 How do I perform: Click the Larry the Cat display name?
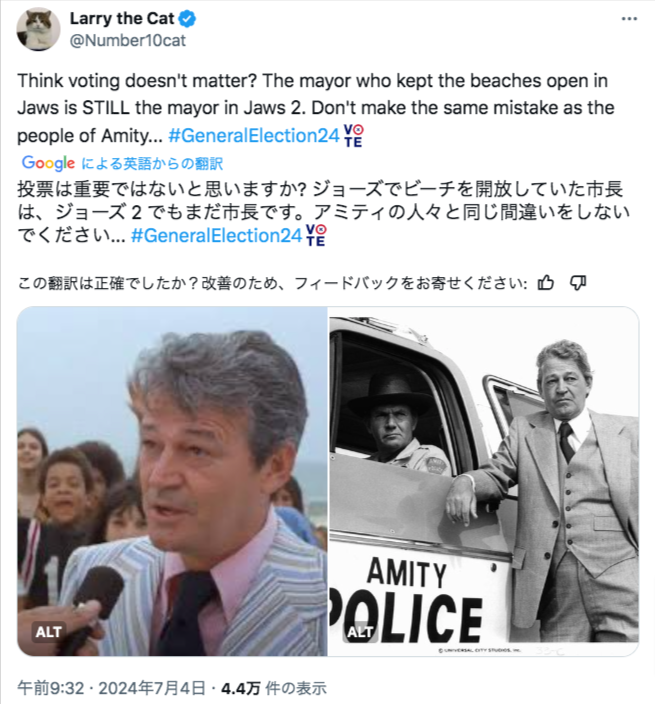pos(122,18)
